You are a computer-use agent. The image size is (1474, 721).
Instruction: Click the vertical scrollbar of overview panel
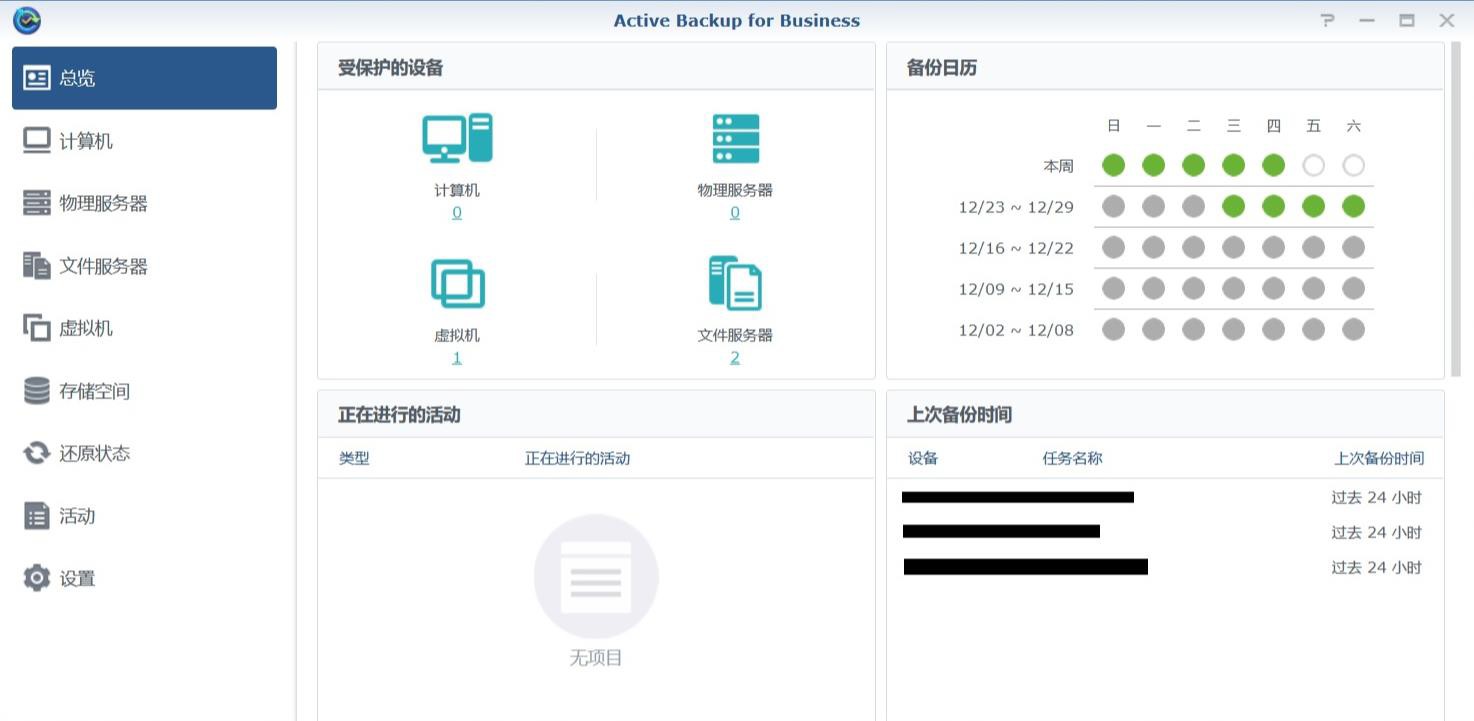click(x=1456, y=210)
